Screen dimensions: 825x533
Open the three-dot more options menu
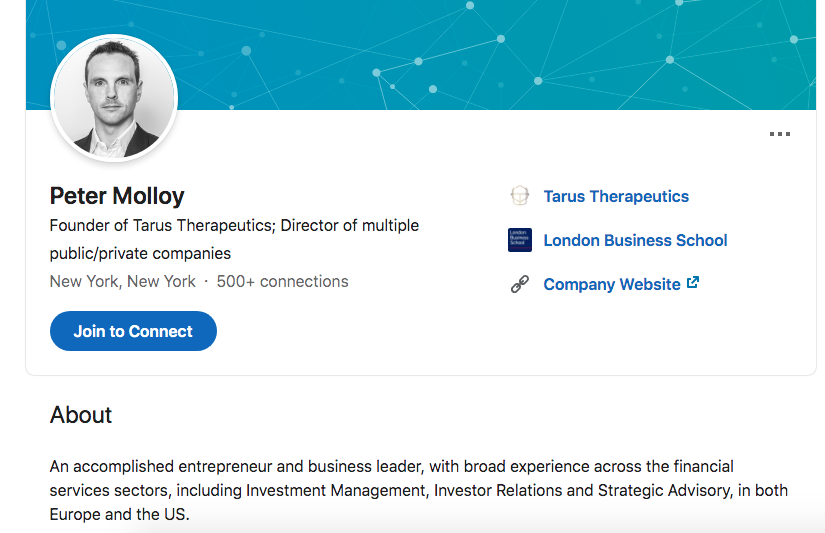click(x=779, y=134)
